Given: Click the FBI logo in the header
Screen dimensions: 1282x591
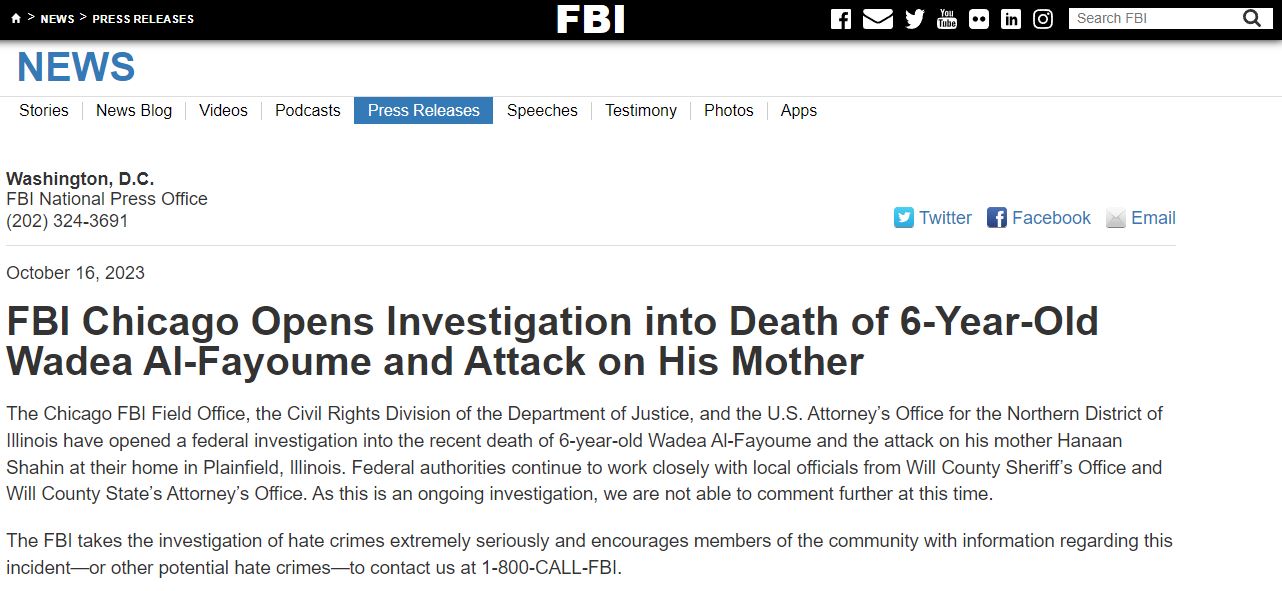Looking at the screenshot, I should point(591,19).
